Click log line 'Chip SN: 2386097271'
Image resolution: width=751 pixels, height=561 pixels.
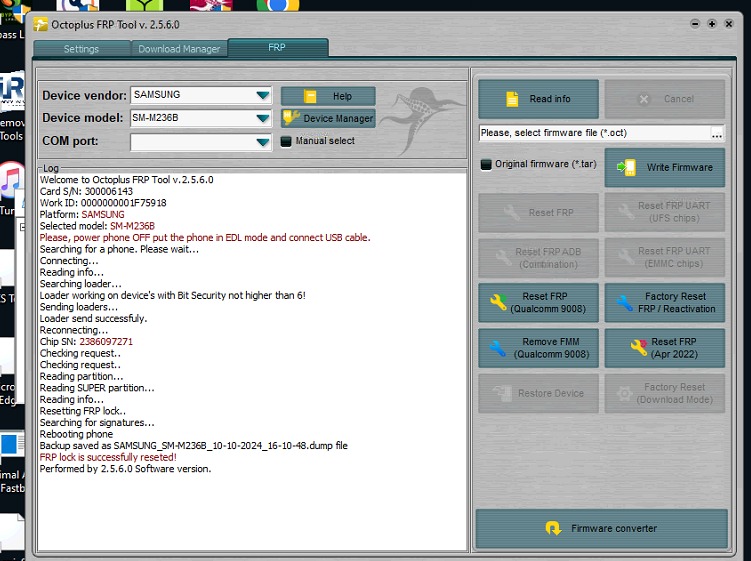coord(86,342)
